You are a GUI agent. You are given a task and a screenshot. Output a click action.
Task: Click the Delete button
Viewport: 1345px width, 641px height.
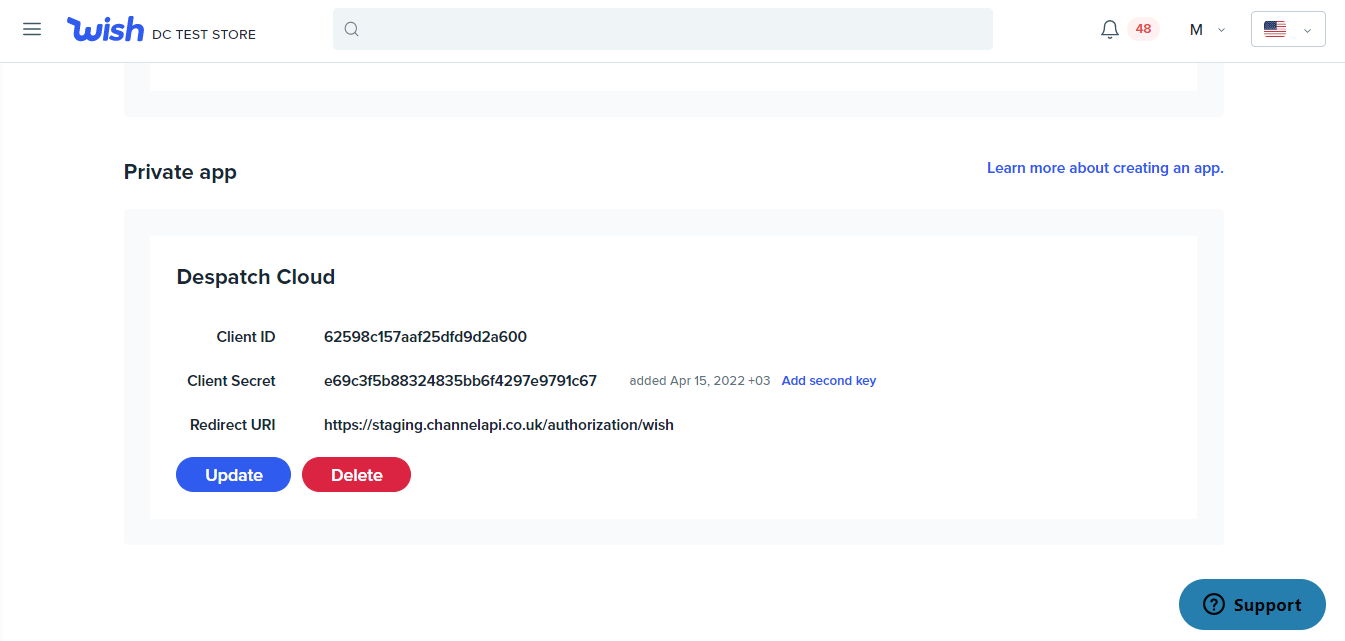point(356,475)
